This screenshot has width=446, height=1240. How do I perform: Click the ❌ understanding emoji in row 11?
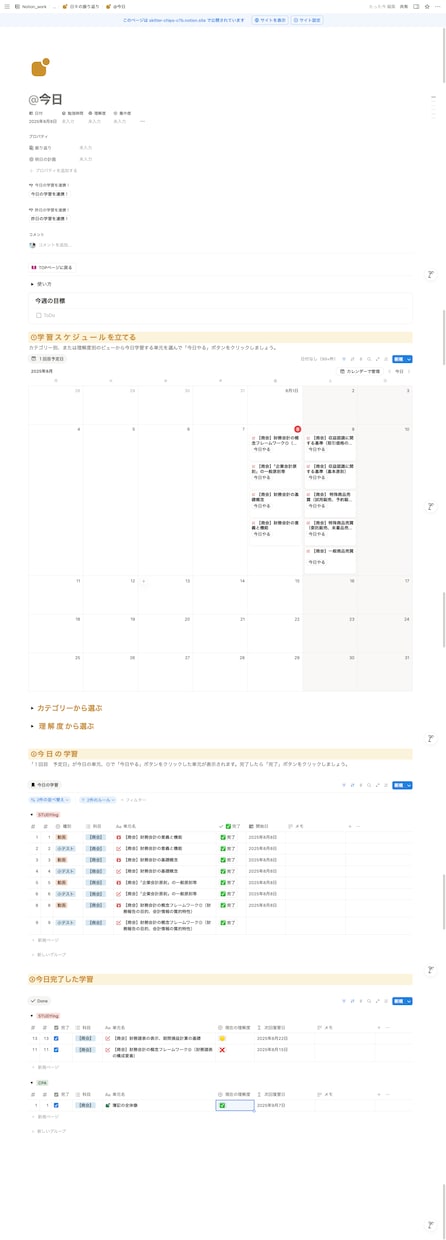click(222, 1050)
